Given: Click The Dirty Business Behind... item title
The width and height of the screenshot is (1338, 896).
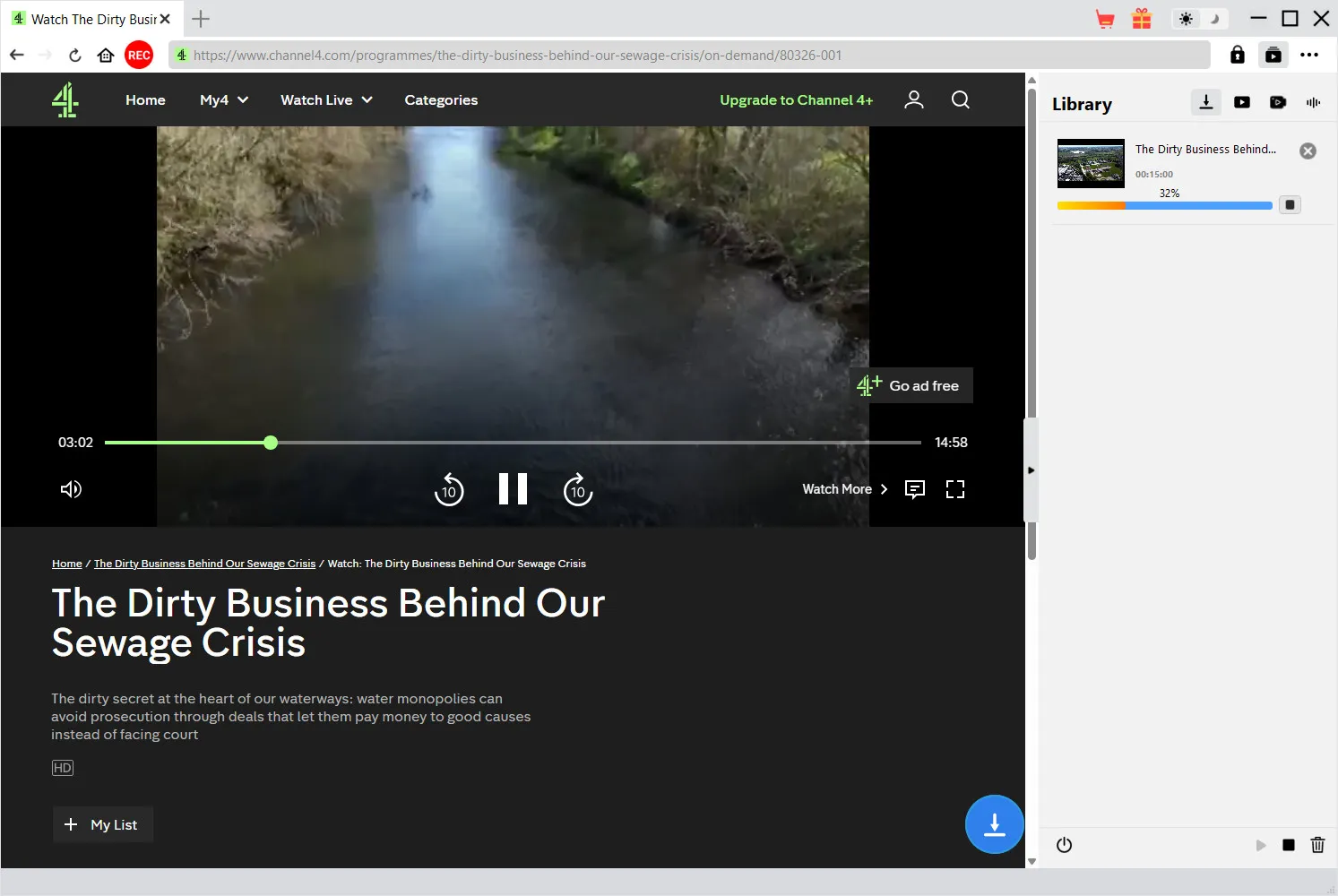Looking at the screenshot, I should click(1205, 150).
